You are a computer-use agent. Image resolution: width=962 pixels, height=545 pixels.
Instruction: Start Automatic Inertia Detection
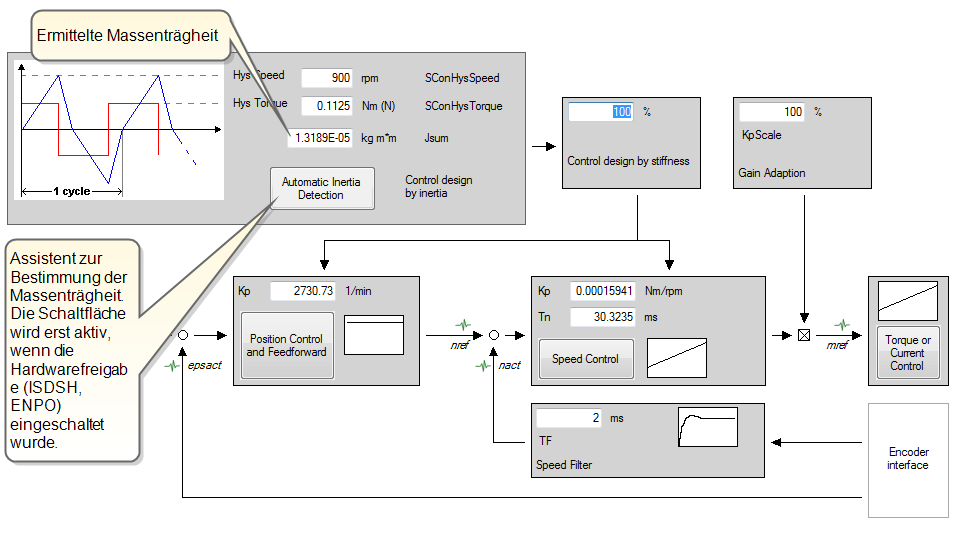pos(321,188)
